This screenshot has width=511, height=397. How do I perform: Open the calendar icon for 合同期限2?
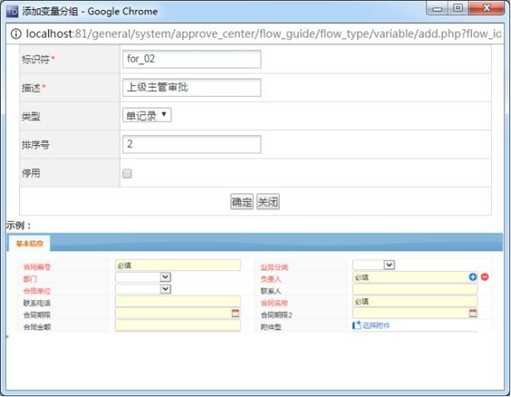point(473,313)
